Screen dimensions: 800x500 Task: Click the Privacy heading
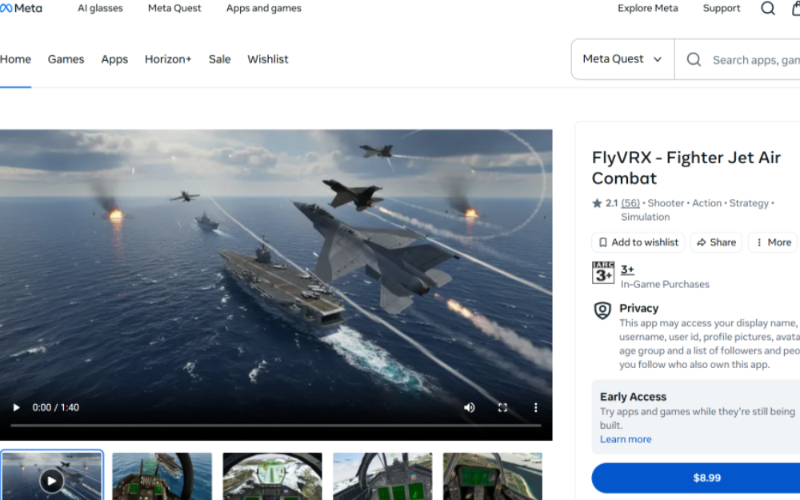(x=639, y=308)
